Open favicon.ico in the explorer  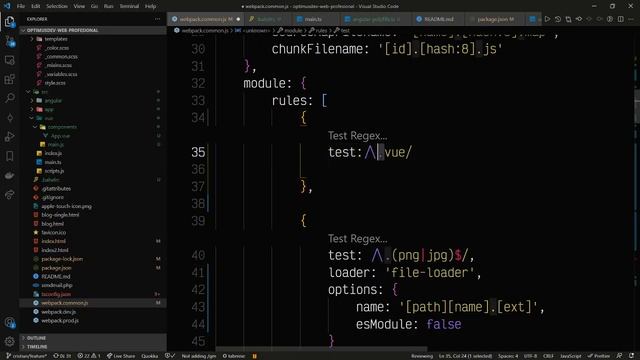[53, 233]
